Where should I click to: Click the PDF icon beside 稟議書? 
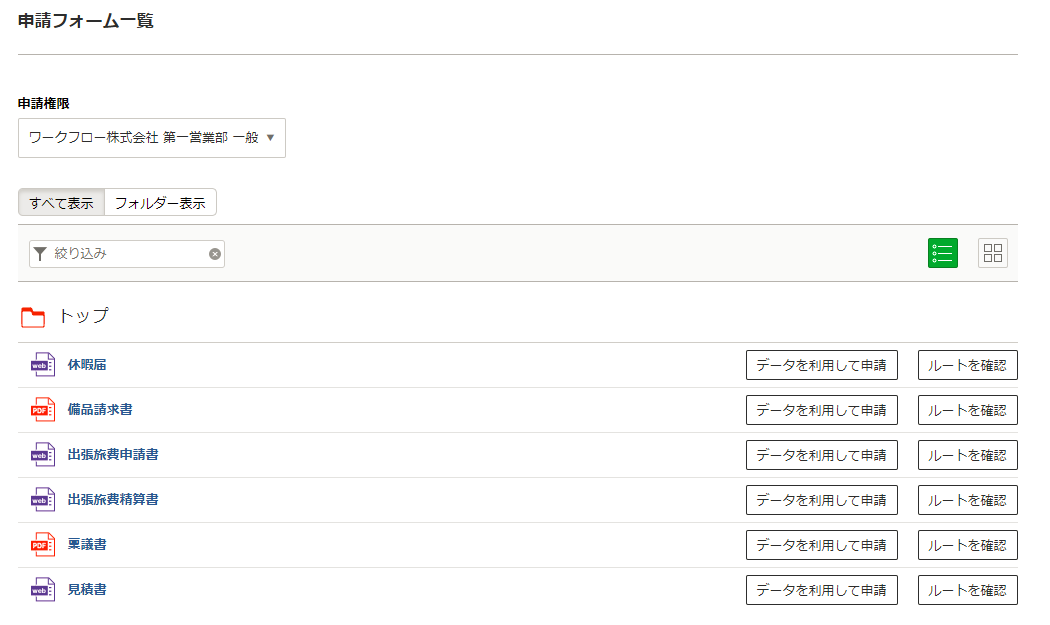click(x=43, y=545)
